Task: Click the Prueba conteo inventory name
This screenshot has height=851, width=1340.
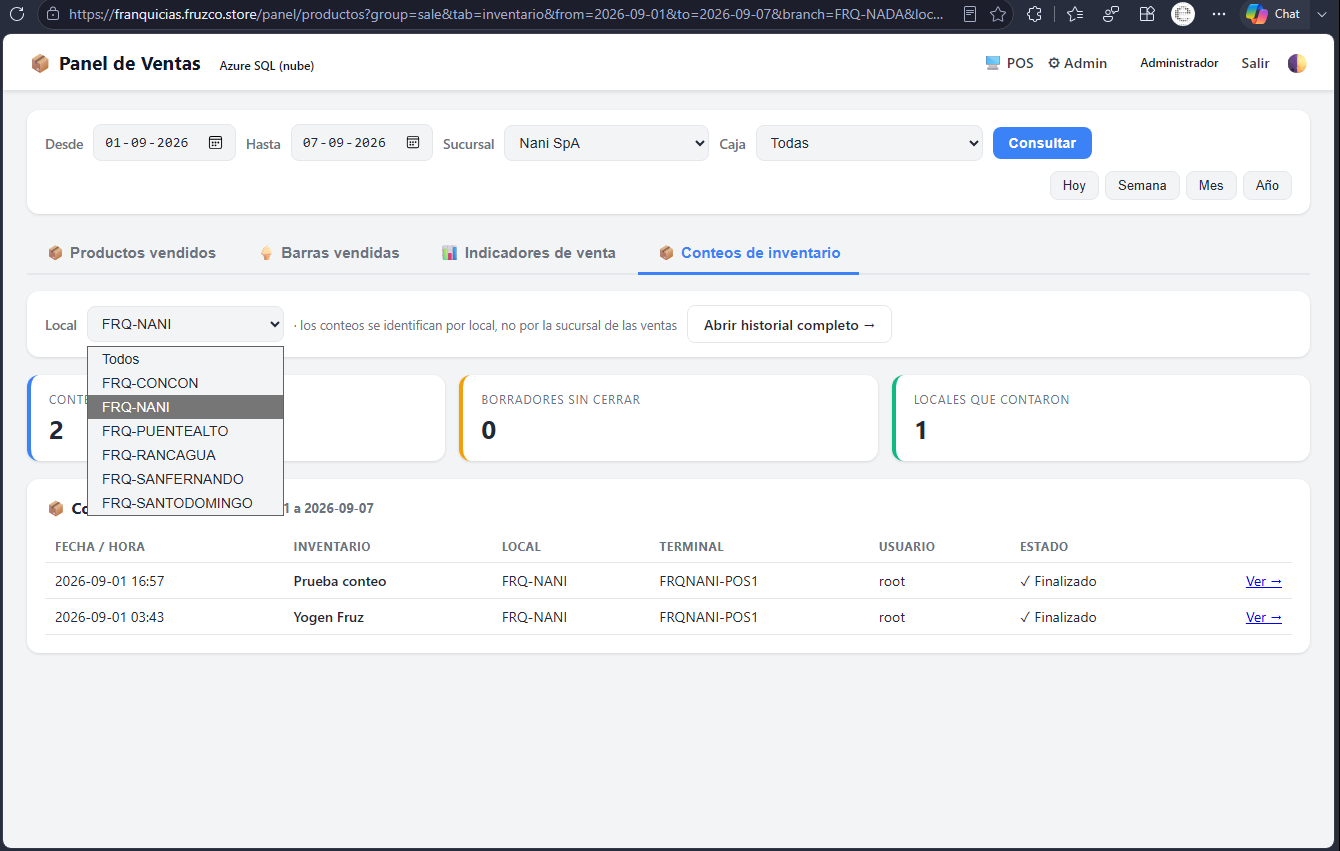Action: [340, 581]
